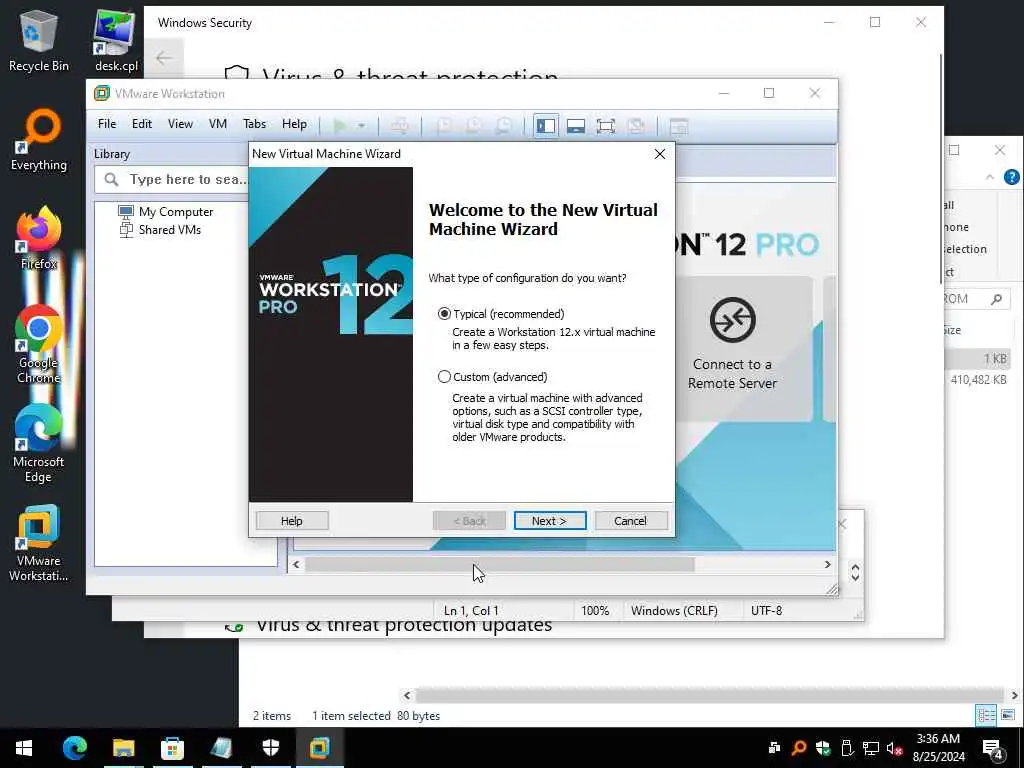Open the desk.cpl desktop shortcut

(116, 40)
